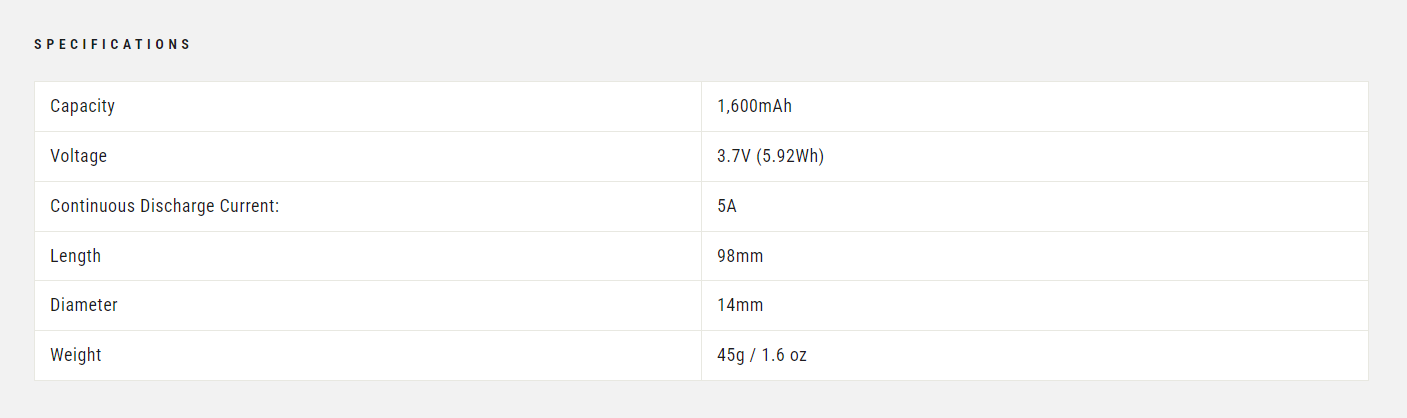Select the Diameter label cell
The image size is (1407, 418).
(x=368, y=305)
